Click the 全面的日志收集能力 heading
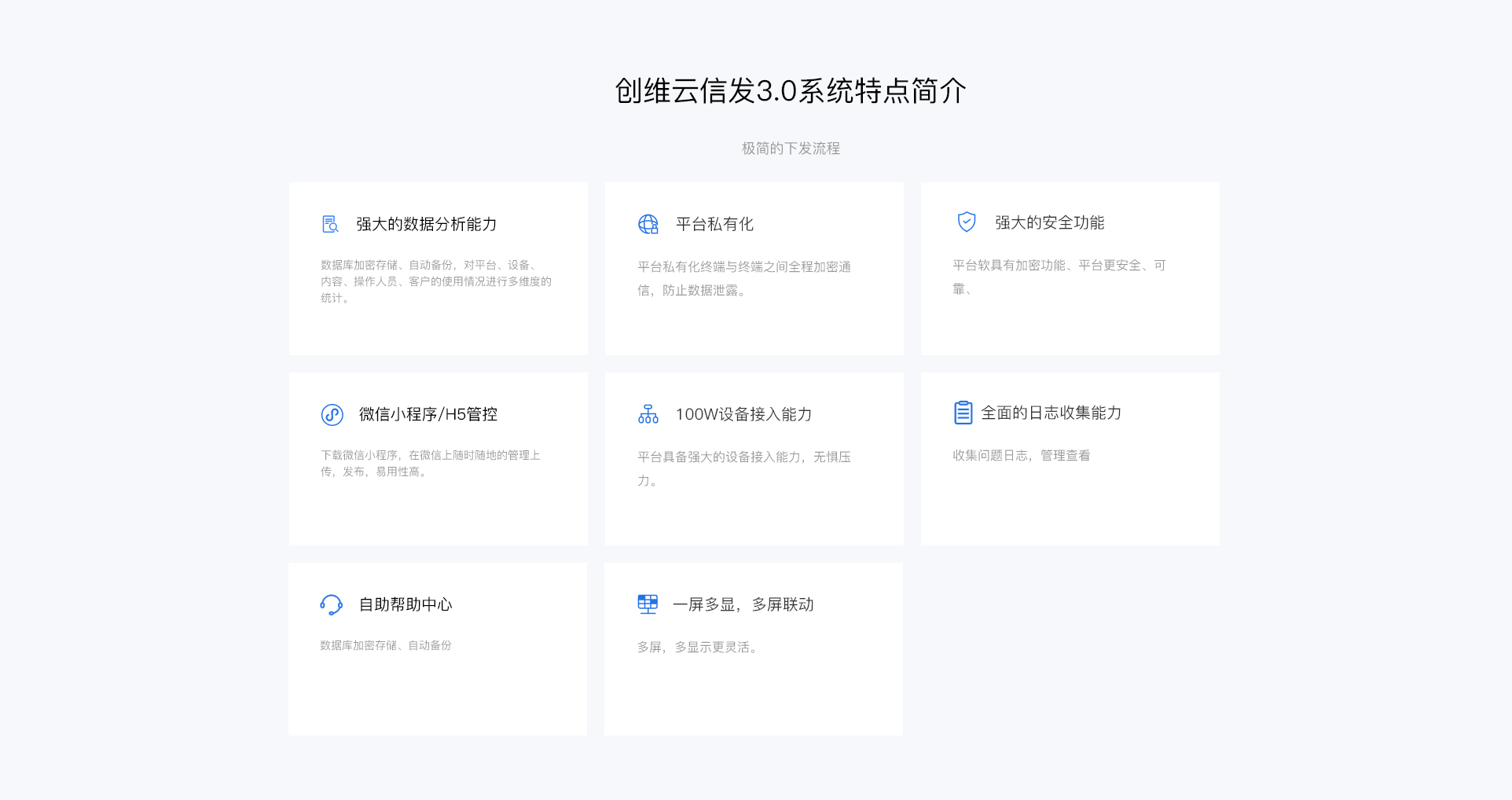This screenshot has height=800, width=1512. click(1051, 413)
